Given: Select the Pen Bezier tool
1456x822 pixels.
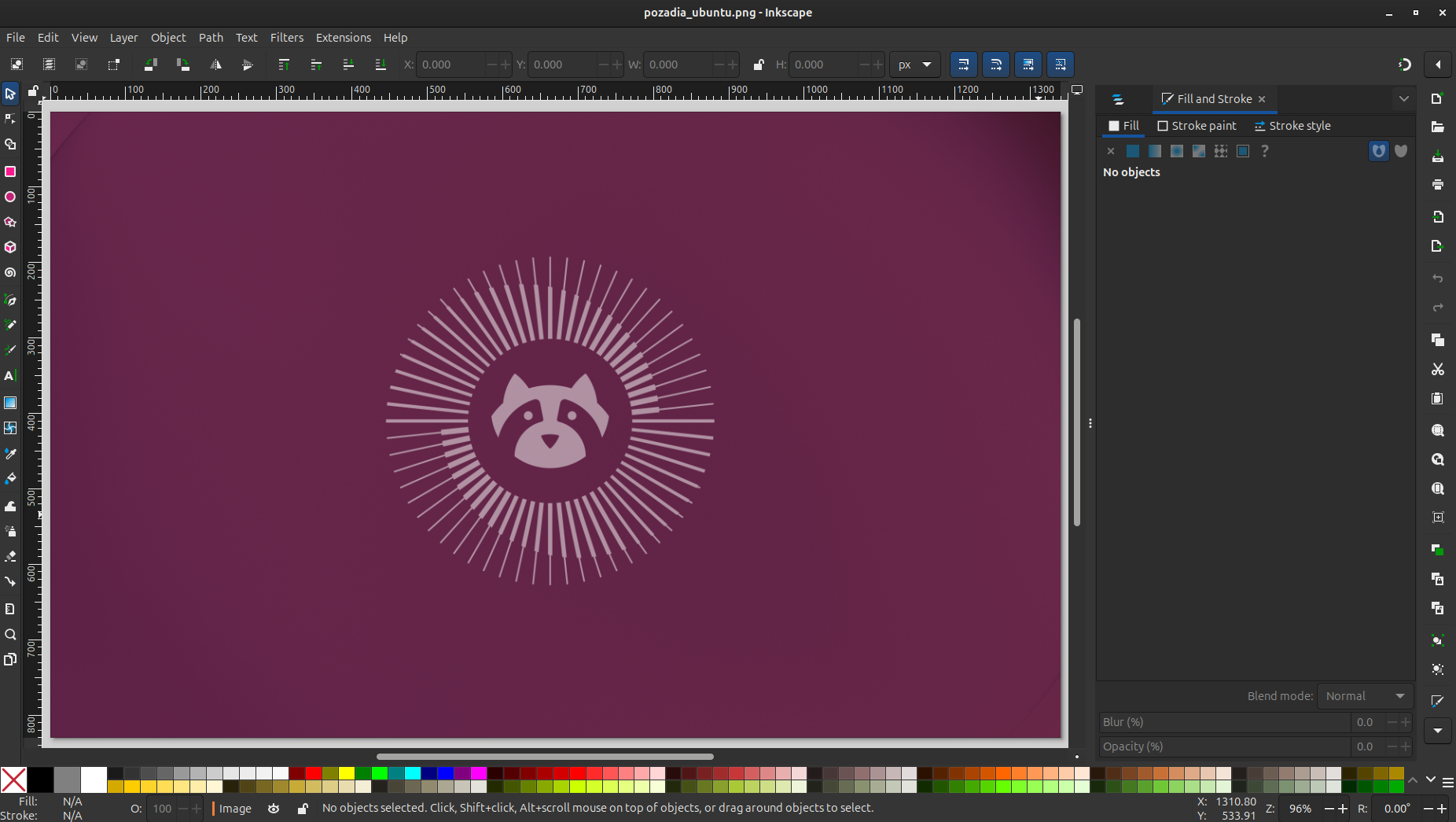Looking at the screenshot, I should (x=10, y=300).
